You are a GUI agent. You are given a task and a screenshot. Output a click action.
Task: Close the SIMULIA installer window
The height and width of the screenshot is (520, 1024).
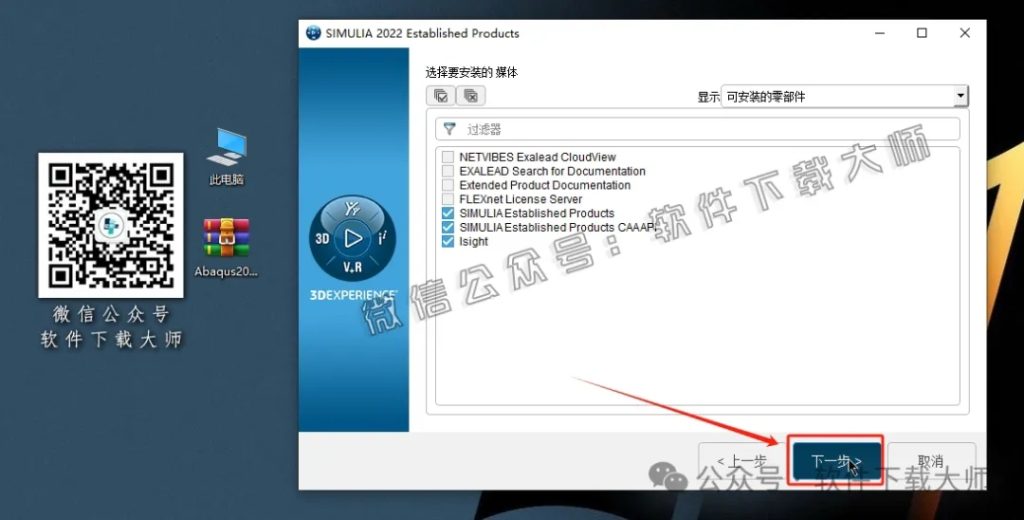965,33
